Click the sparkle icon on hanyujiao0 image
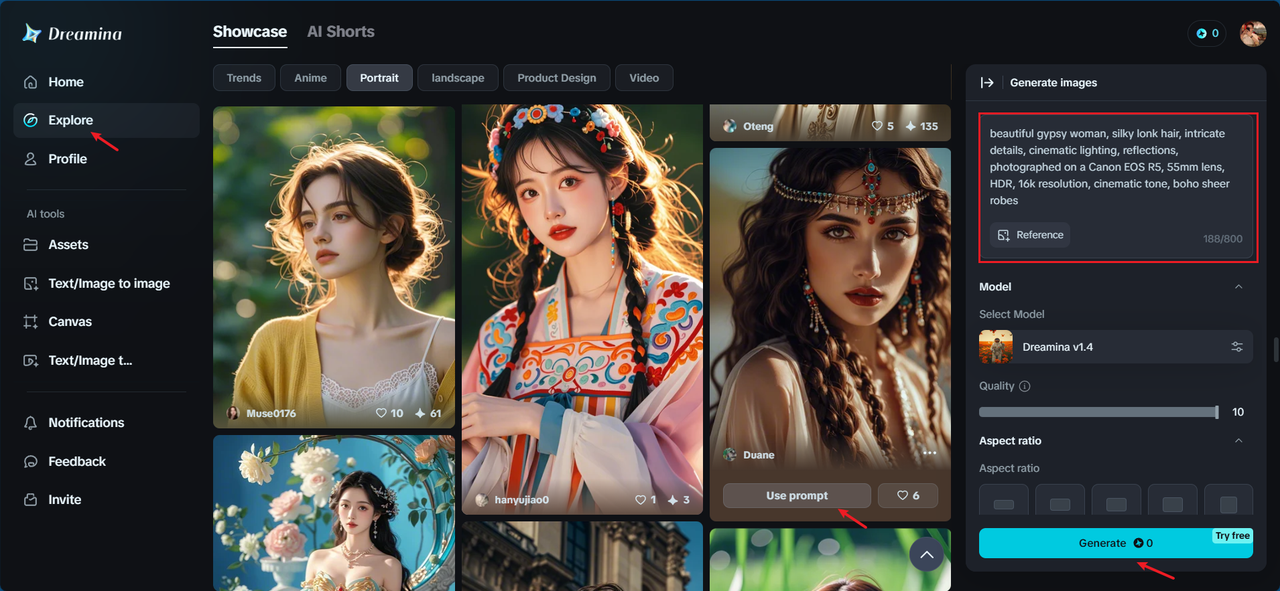This screenshot has height=591, width=1280. point(673,500)
